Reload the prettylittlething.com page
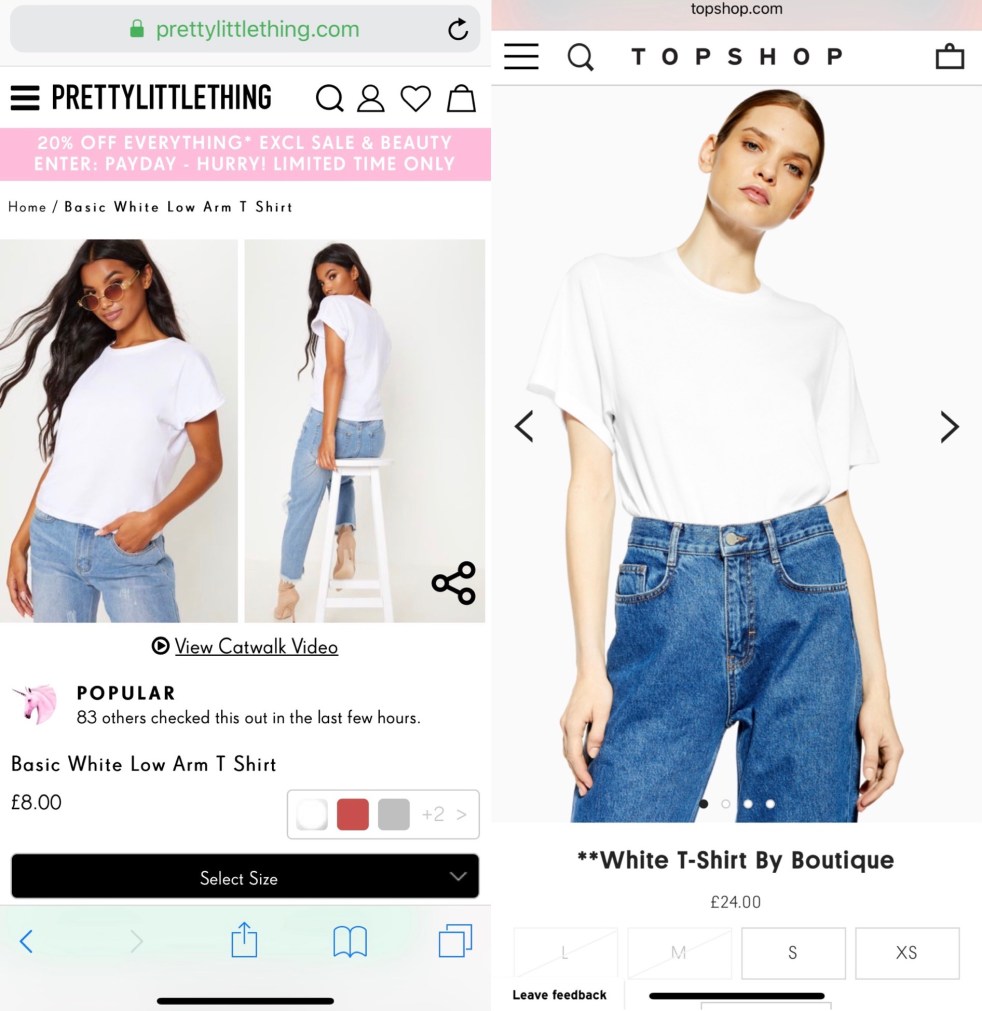 pyautogui.click(x=458, y=29)
